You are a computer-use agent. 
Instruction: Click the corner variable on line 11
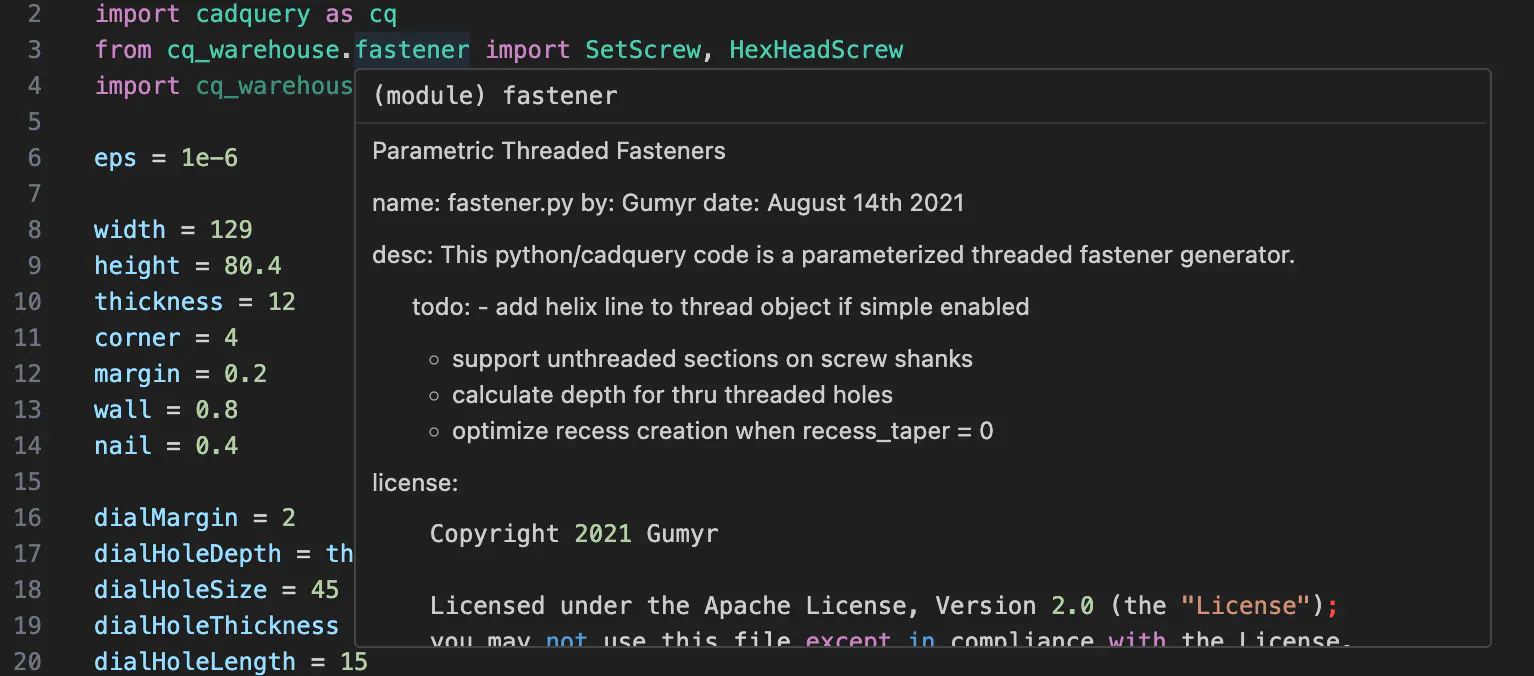(x=137, y=338)
